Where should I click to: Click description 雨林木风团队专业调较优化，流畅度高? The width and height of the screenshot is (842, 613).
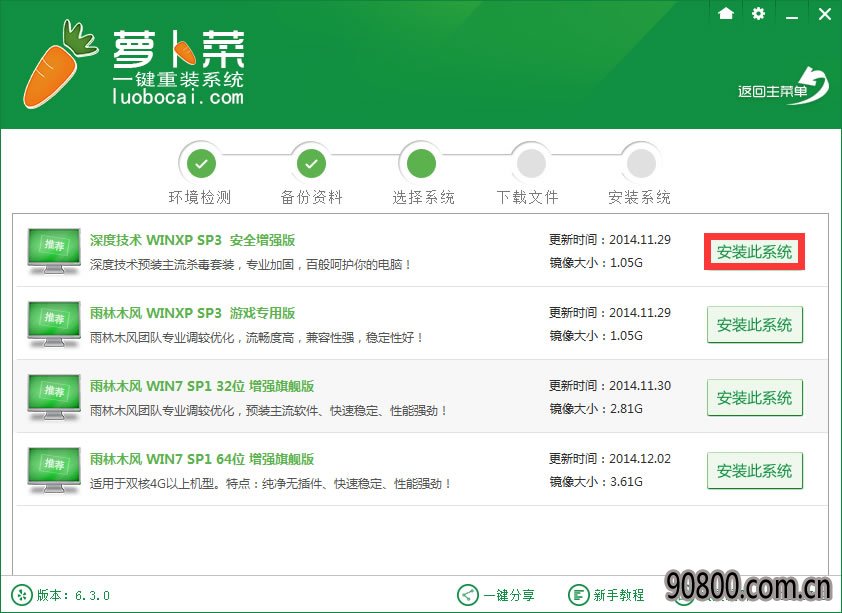[x=256, y=338]
